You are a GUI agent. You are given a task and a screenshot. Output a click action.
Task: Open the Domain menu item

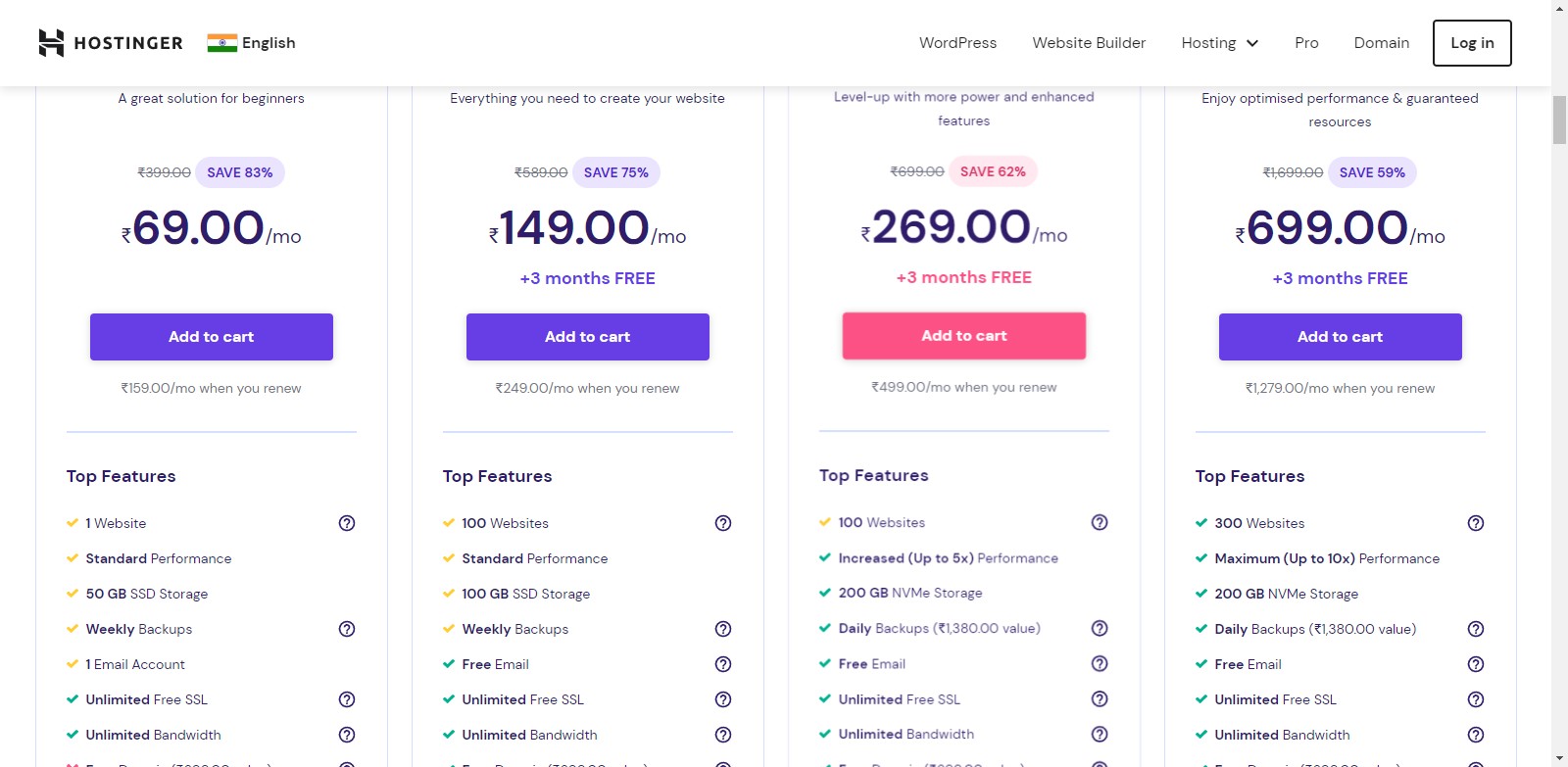(1381, 43)
